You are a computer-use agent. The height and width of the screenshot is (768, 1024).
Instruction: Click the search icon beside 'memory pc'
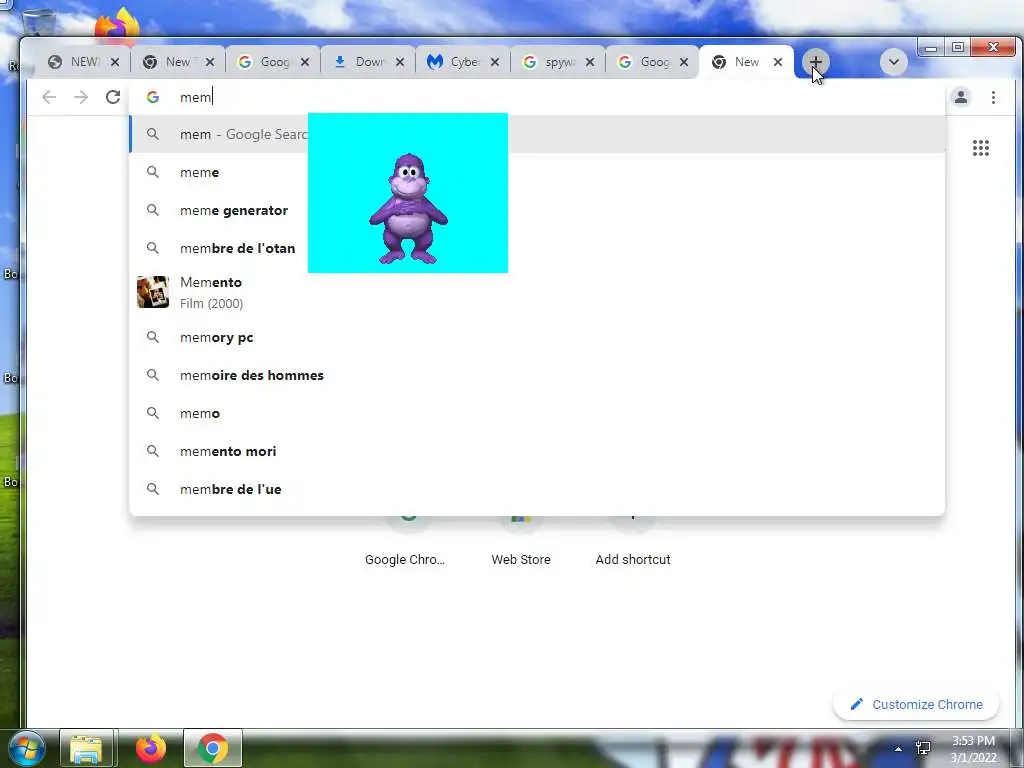coord(153,337)
